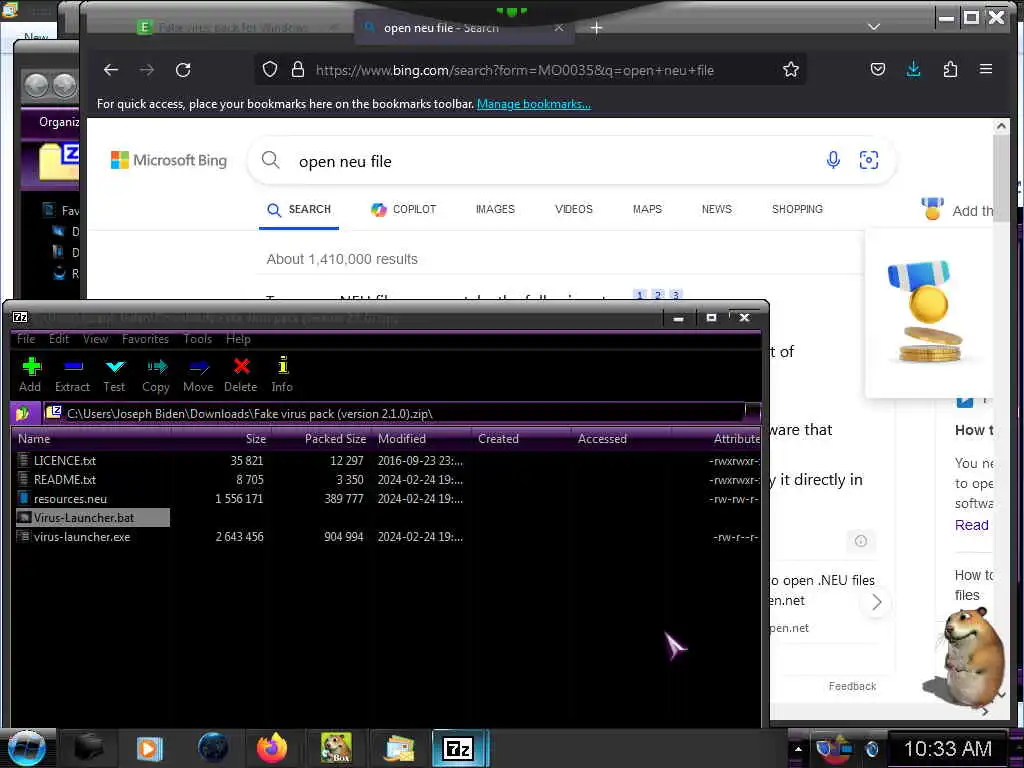The image size is (1024, 768).
Task: Select the Virus-Launcher.bat file
Action: click(93, 517)
